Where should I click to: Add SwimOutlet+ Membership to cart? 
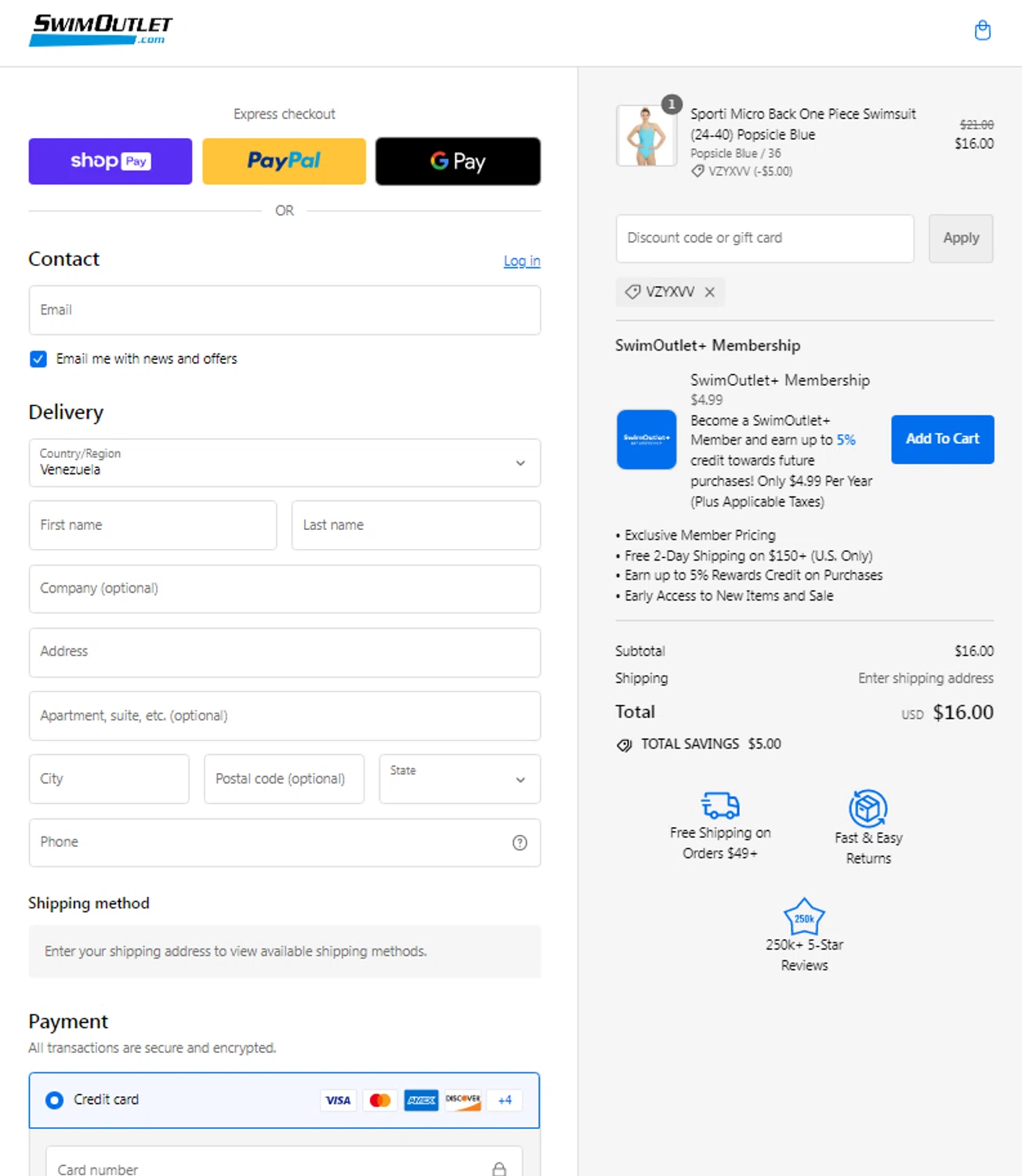click(942, 439)
